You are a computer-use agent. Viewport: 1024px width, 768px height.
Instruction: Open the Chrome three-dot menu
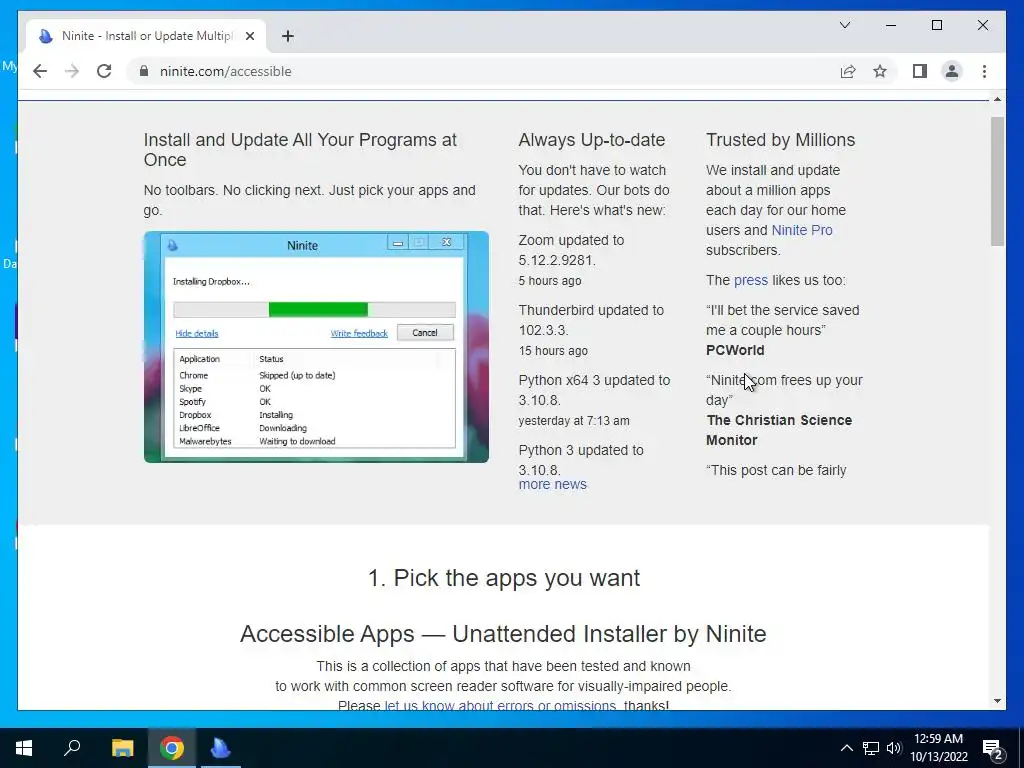tap(984, 71)
